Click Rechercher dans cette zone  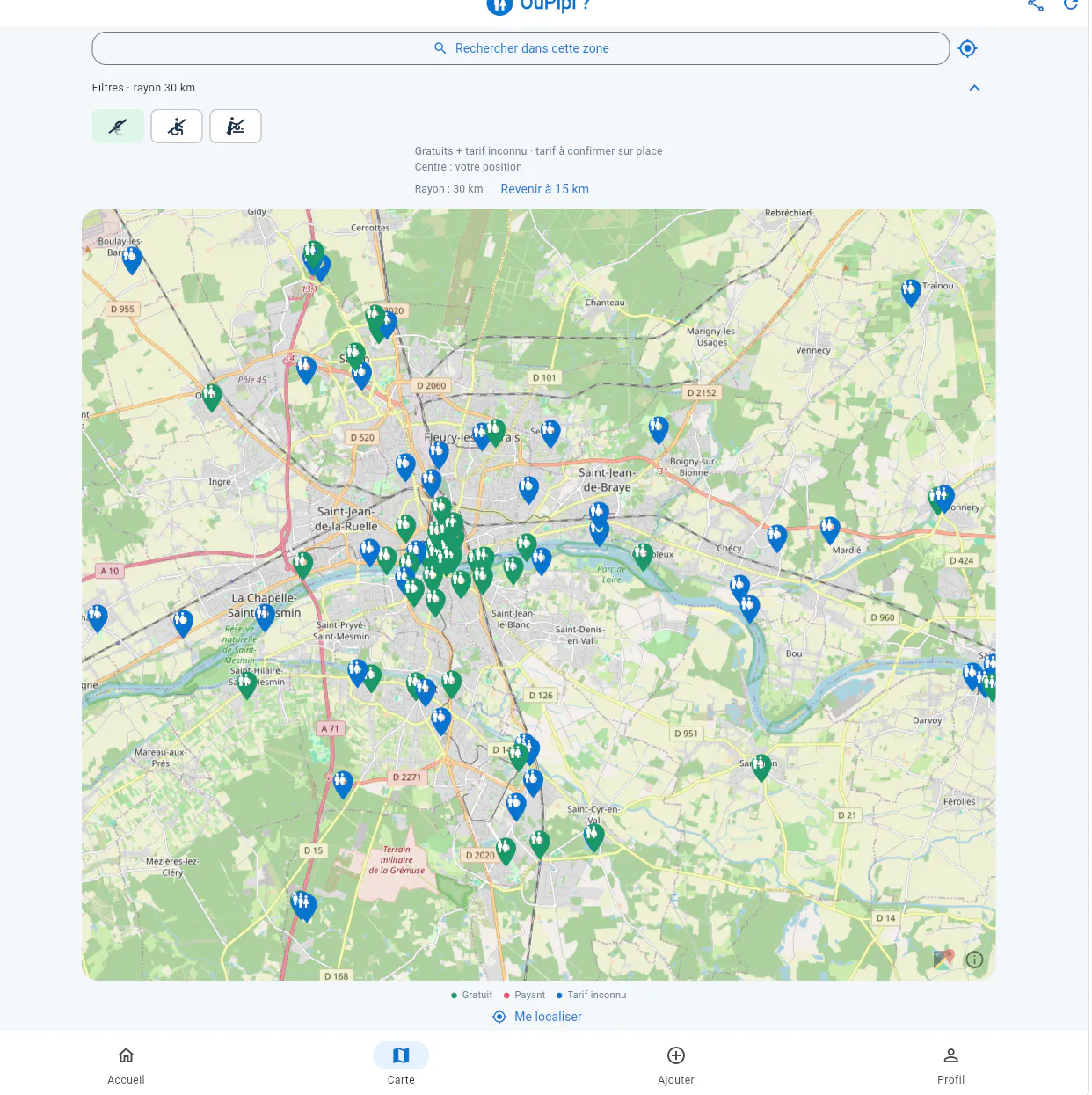[521, 48]
